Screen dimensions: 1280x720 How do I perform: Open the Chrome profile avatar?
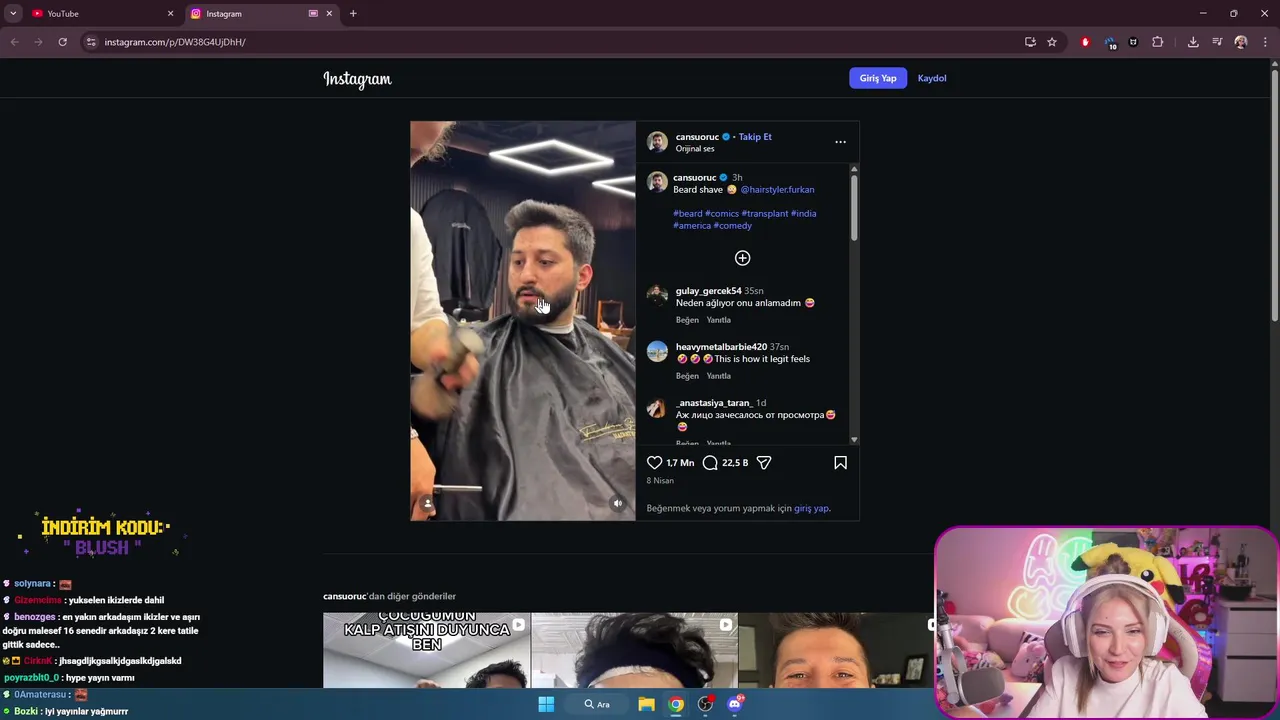click(x=1241, y=42)
